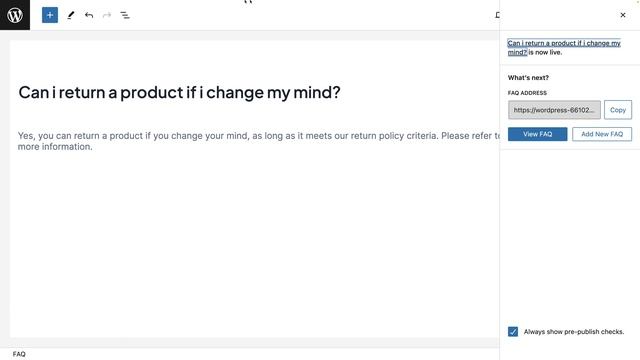Undo the last change
The width and height of the screenshot is (640, 360).
pyautogui.click(x=89, y=15)
